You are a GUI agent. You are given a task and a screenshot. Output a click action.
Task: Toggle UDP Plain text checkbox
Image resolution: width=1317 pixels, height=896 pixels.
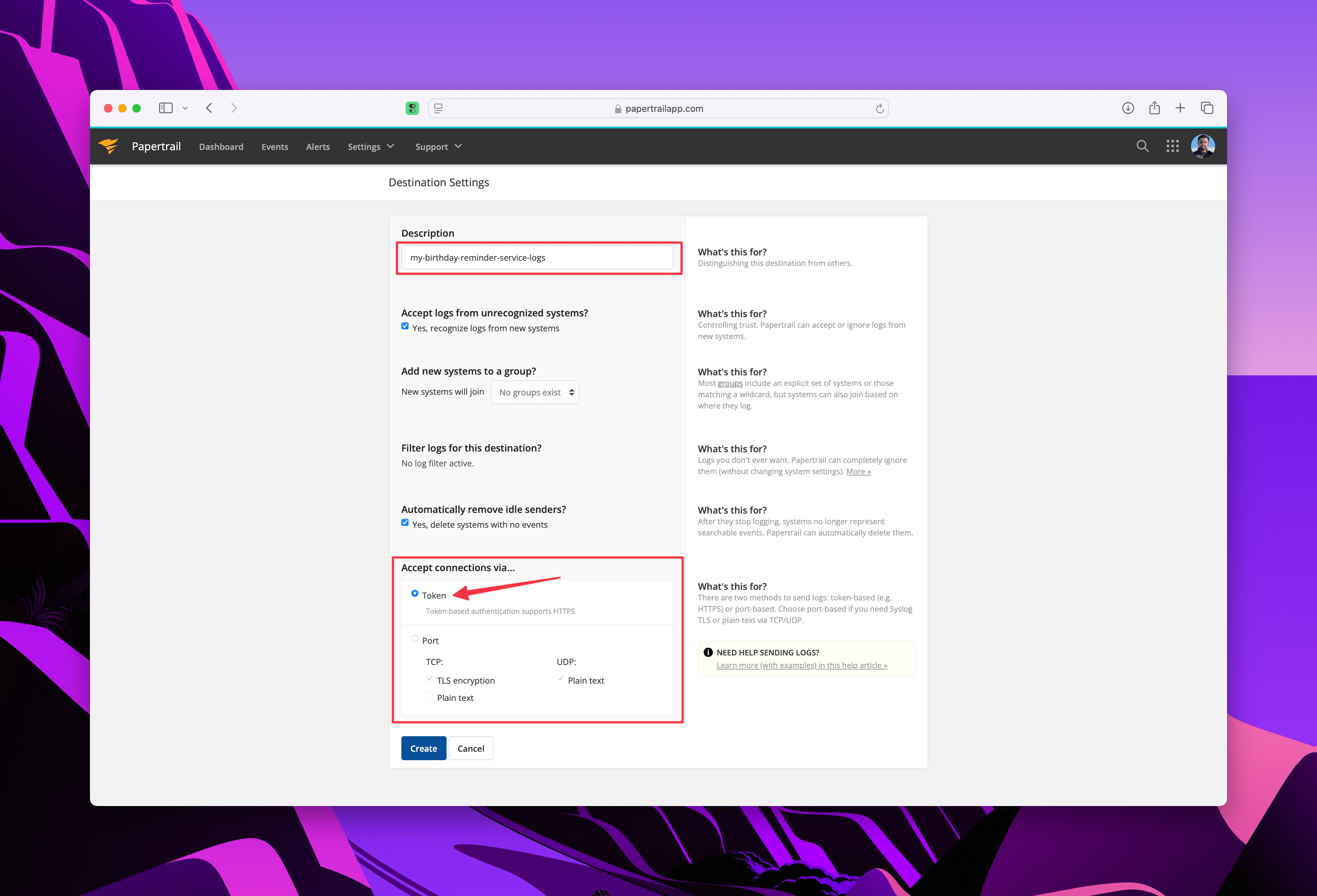(x=560, y=678)
